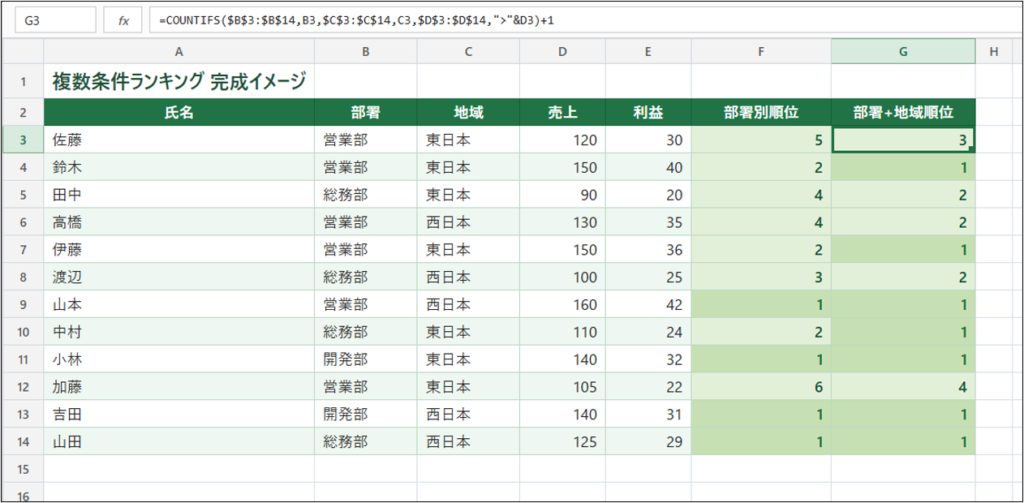Click profit value 42 in 山本's row

tap(648, 304)
